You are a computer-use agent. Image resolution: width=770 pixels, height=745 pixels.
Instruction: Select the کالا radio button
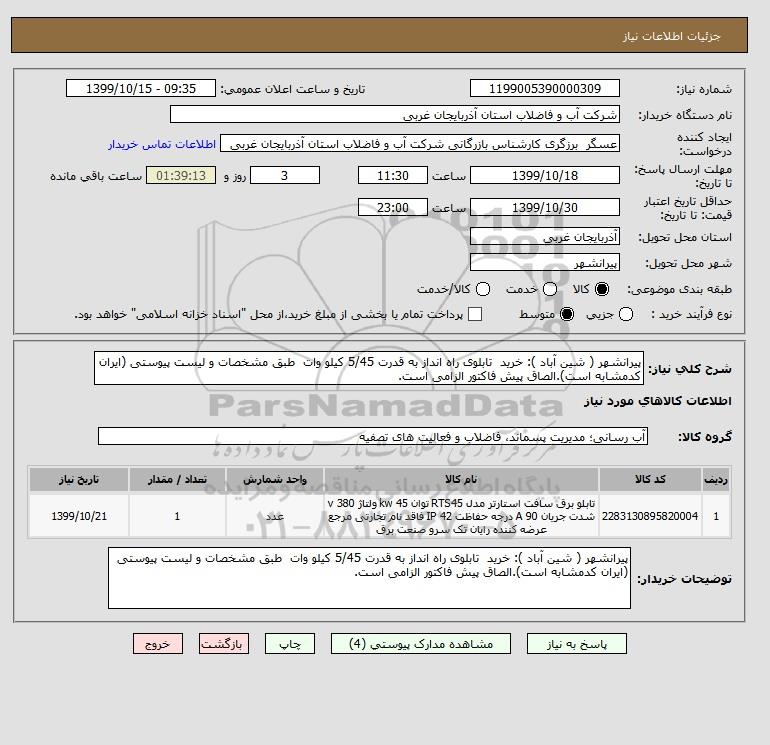(602, 289)
